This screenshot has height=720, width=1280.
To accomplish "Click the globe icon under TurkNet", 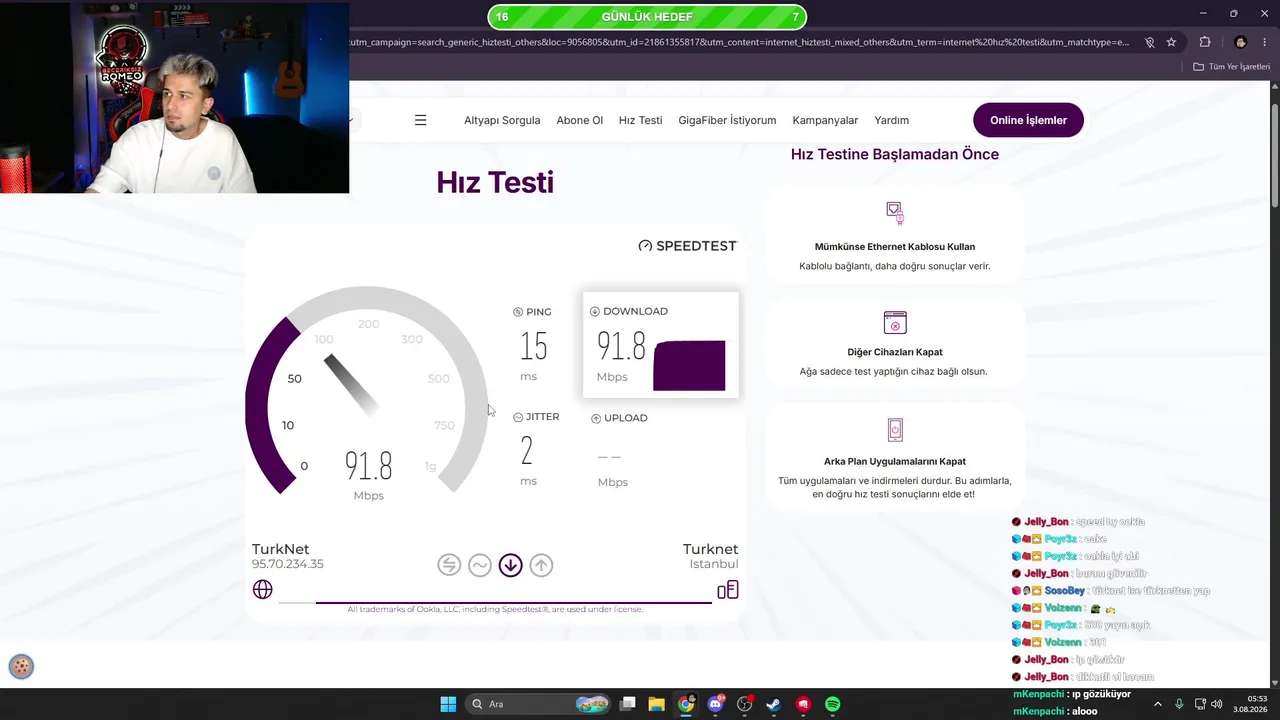I will point(263,590).
